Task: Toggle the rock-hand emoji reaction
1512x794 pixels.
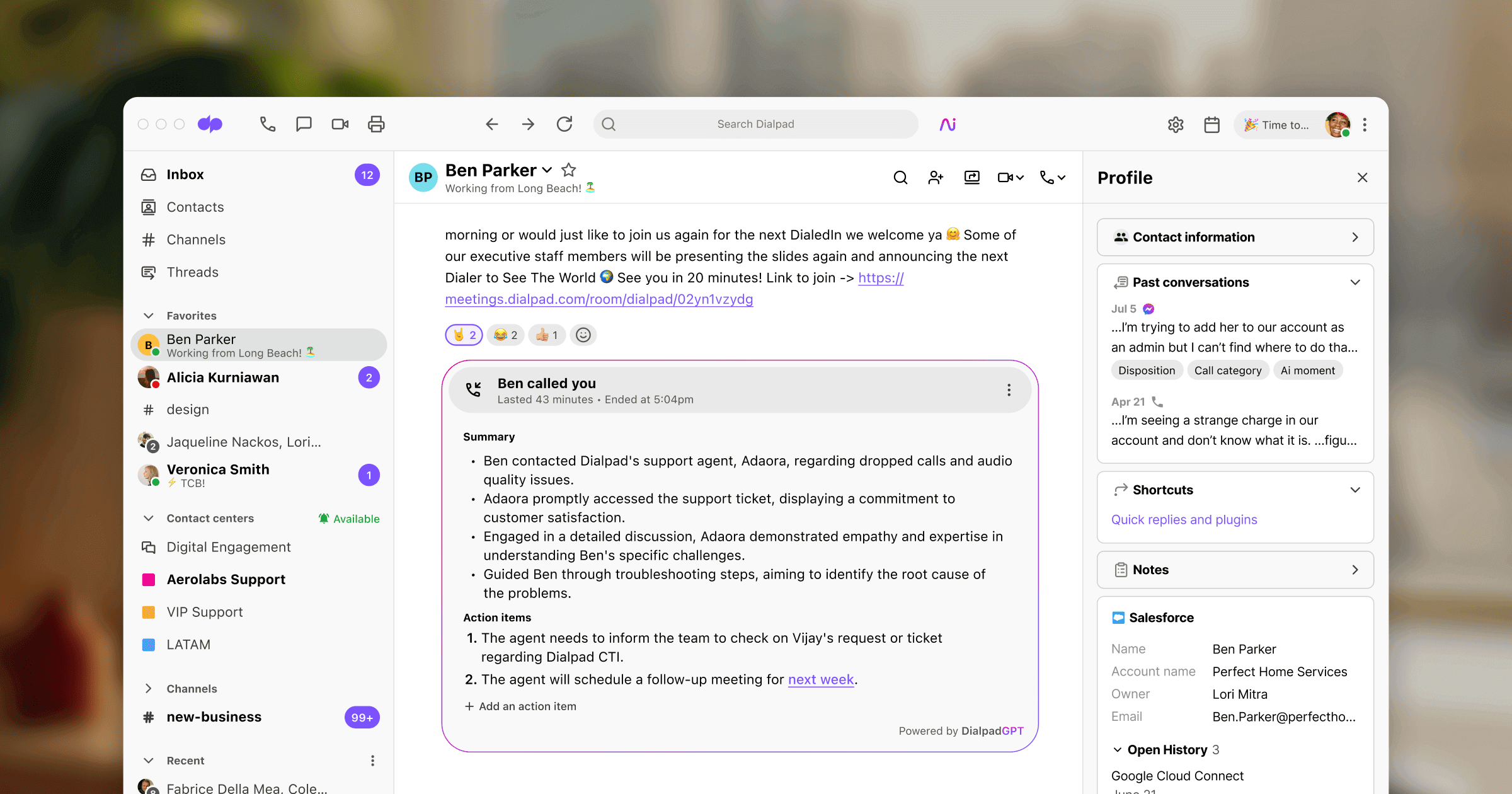Action: 464,335
